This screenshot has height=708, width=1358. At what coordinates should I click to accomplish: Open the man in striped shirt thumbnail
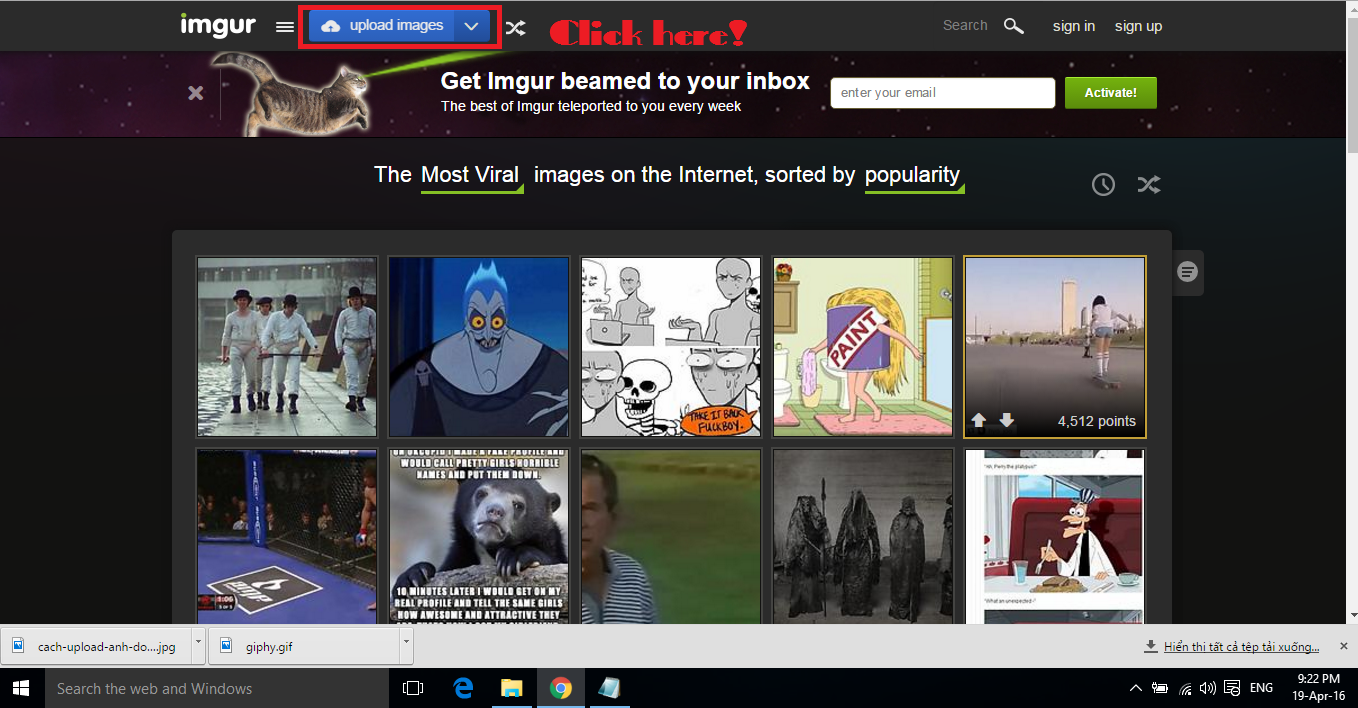[671, 536]
